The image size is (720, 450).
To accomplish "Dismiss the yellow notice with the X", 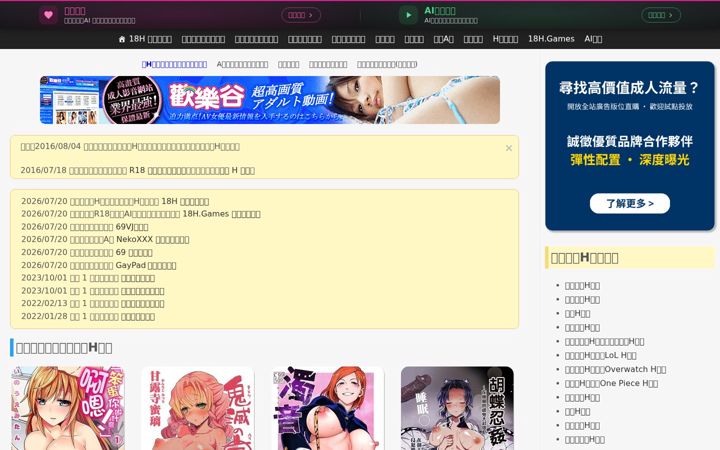I will tap(509, 148).
